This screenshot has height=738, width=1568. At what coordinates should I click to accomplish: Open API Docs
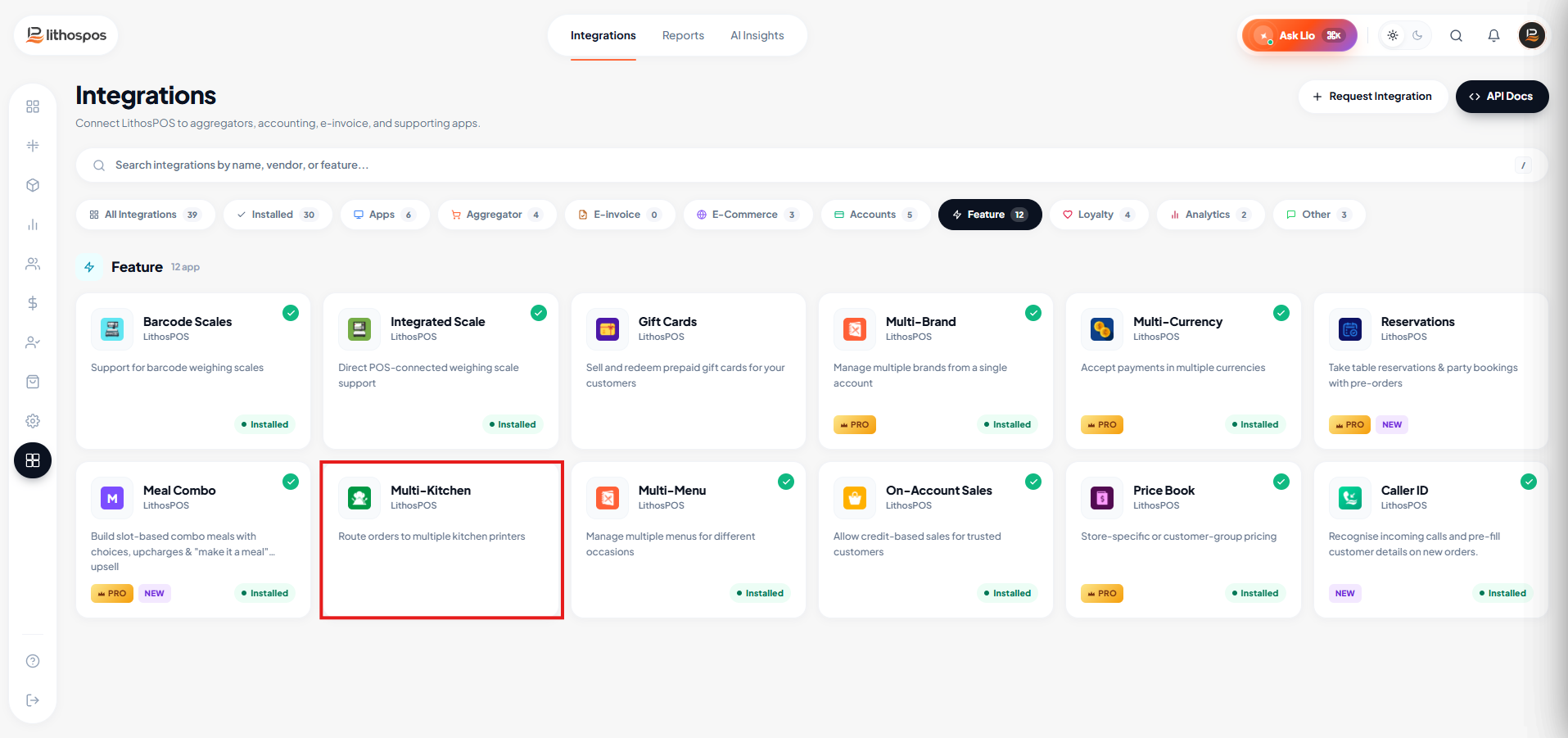pyautogui.click(x=1502, y=97)
